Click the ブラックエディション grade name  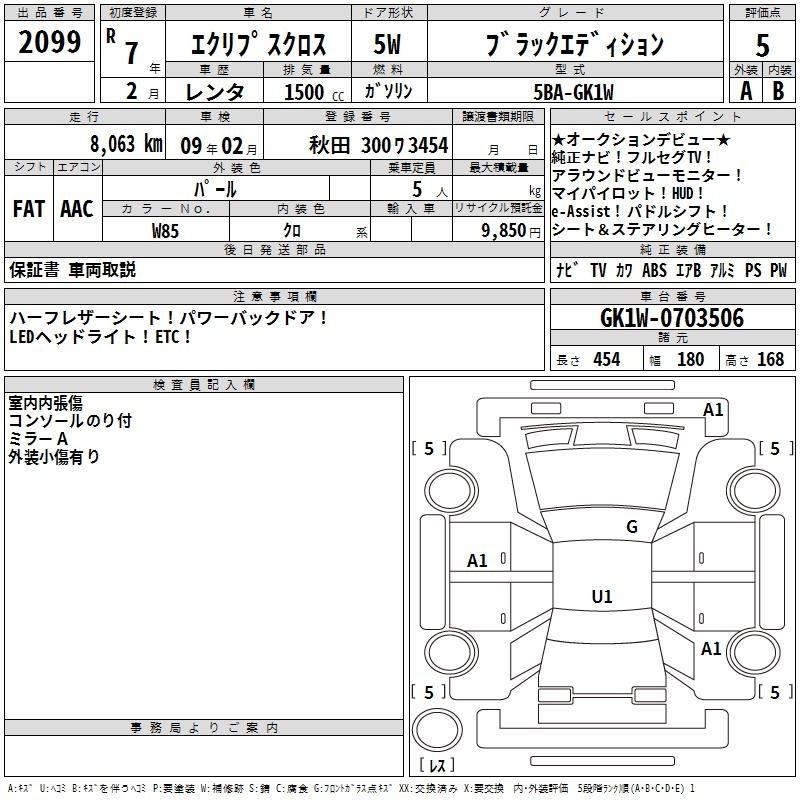[573, 45]
